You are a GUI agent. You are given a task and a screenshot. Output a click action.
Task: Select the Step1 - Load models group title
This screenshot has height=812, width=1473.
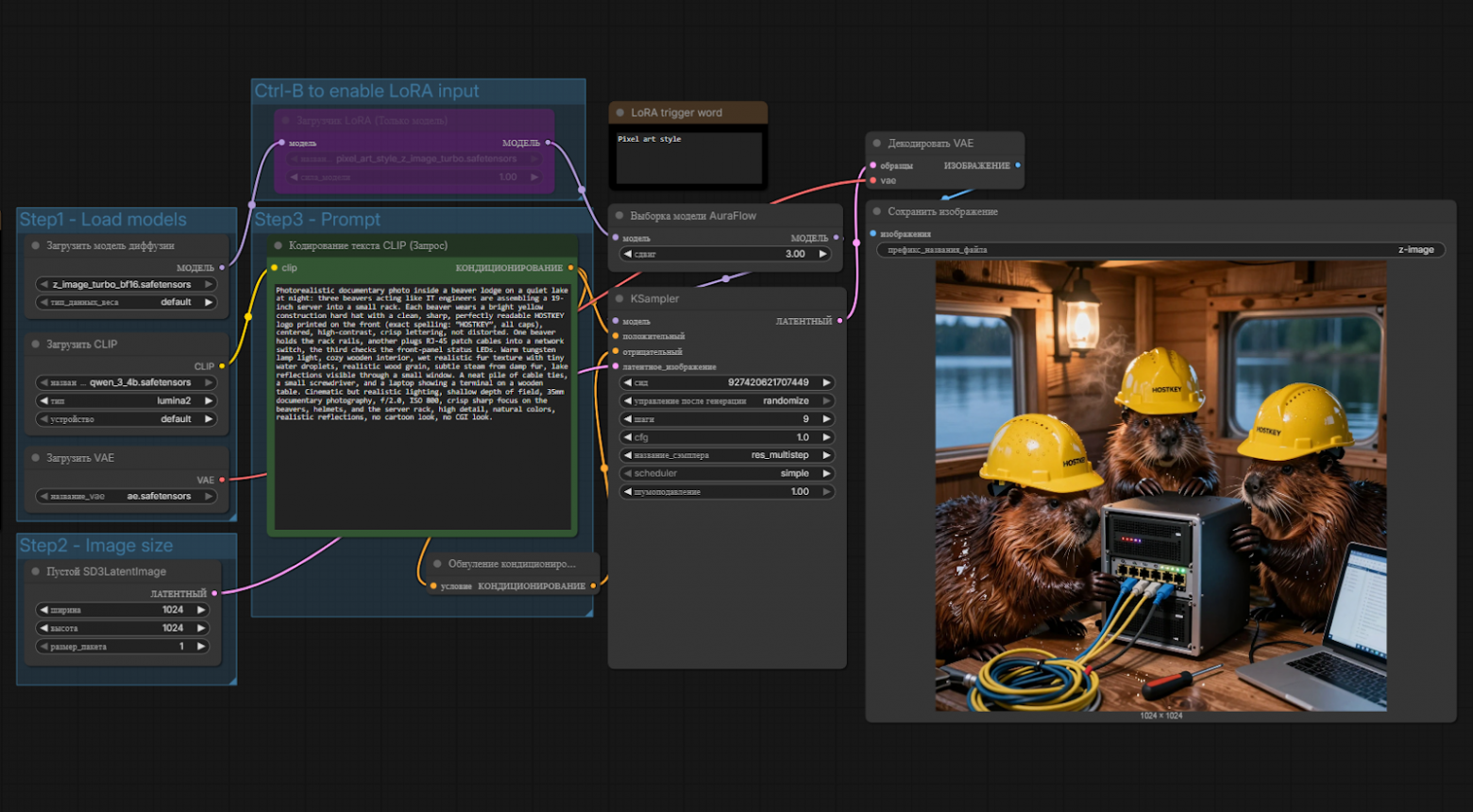[x=103, y=220]
